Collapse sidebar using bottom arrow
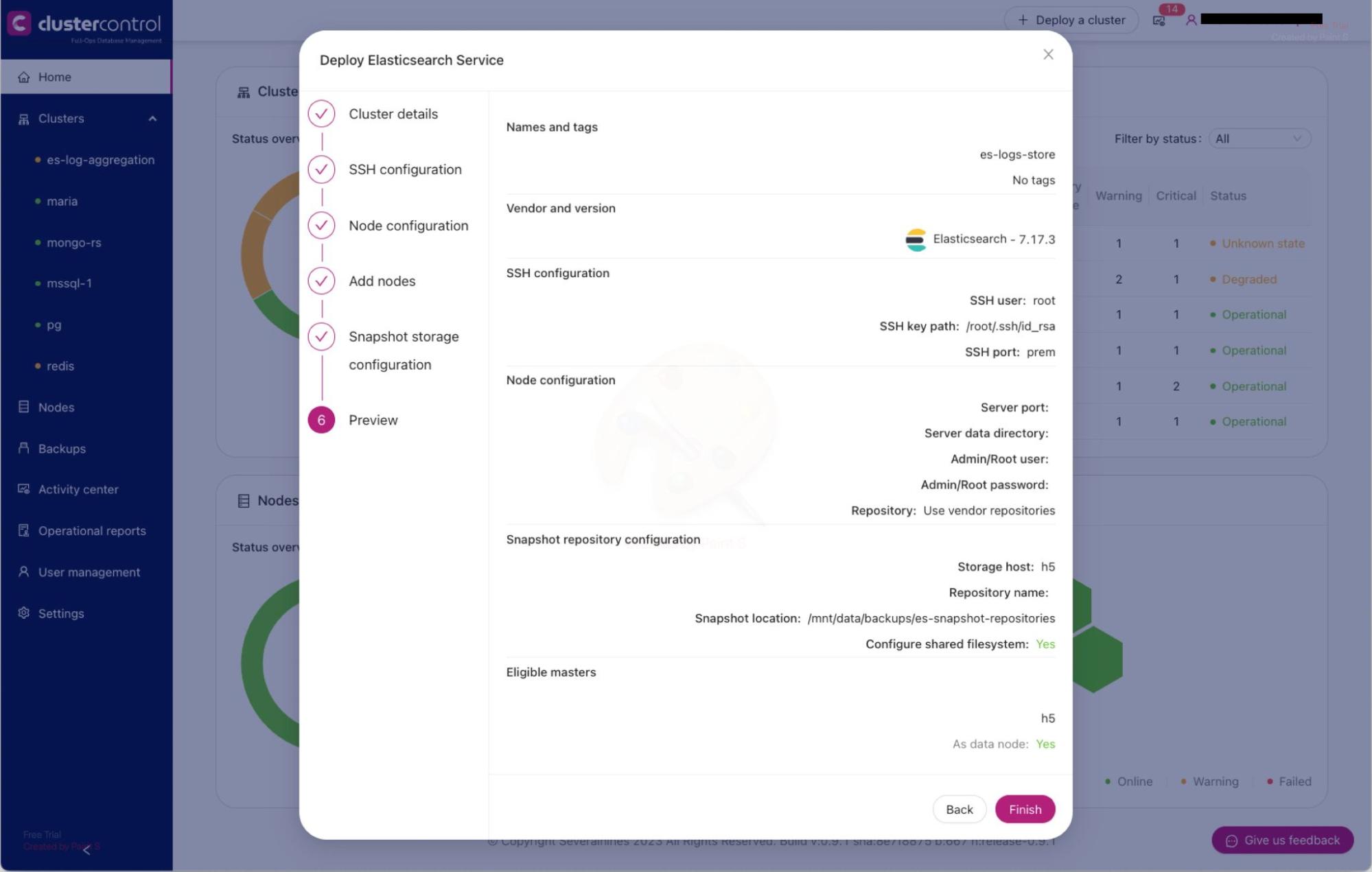The image size is (1372, 872). [86, 851]
